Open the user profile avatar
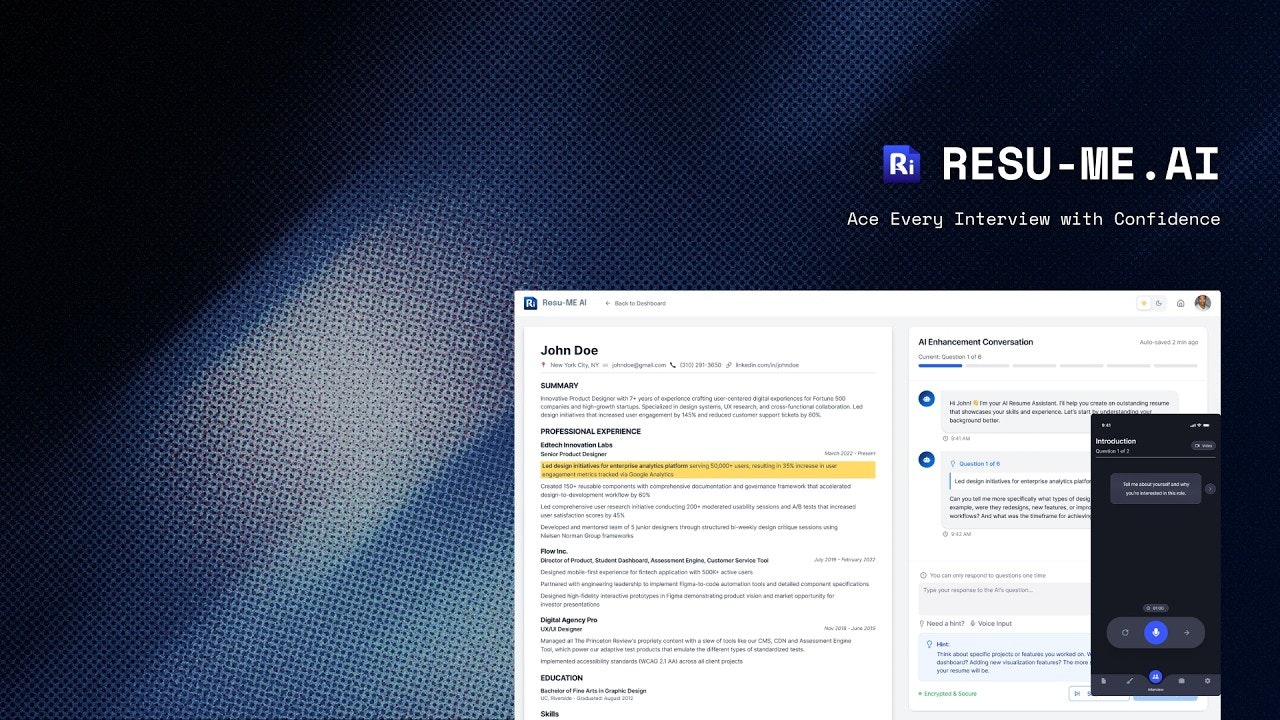Image resolution: width=1280 pixels, height=720 pixels. click(1202, 303)
